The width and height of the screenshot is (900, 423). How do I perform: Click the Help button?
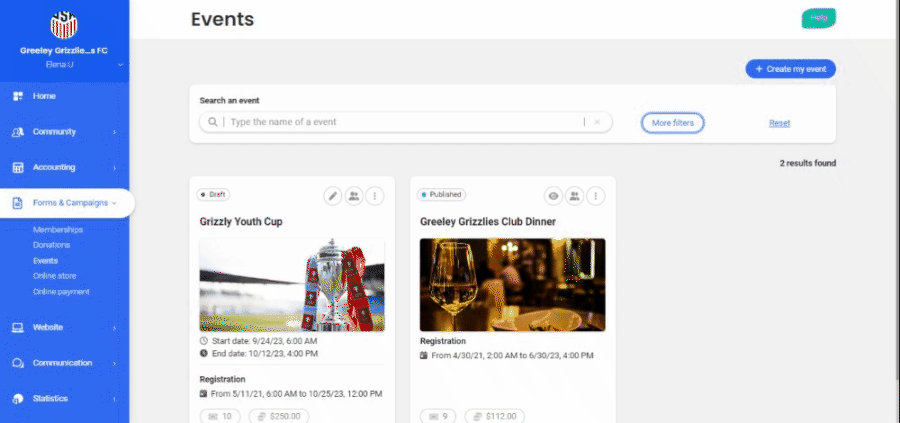click(818, 18)
